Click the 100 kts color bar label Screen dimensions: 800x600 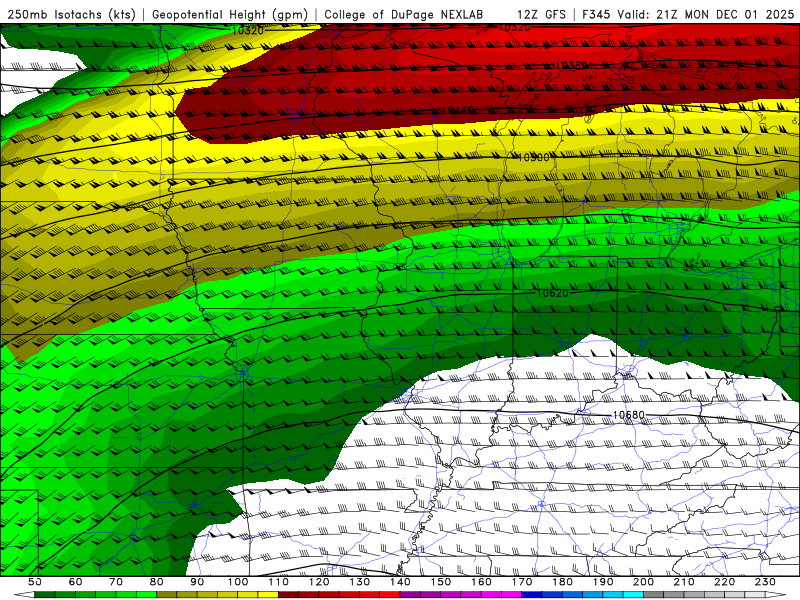[x=238, y=582]
